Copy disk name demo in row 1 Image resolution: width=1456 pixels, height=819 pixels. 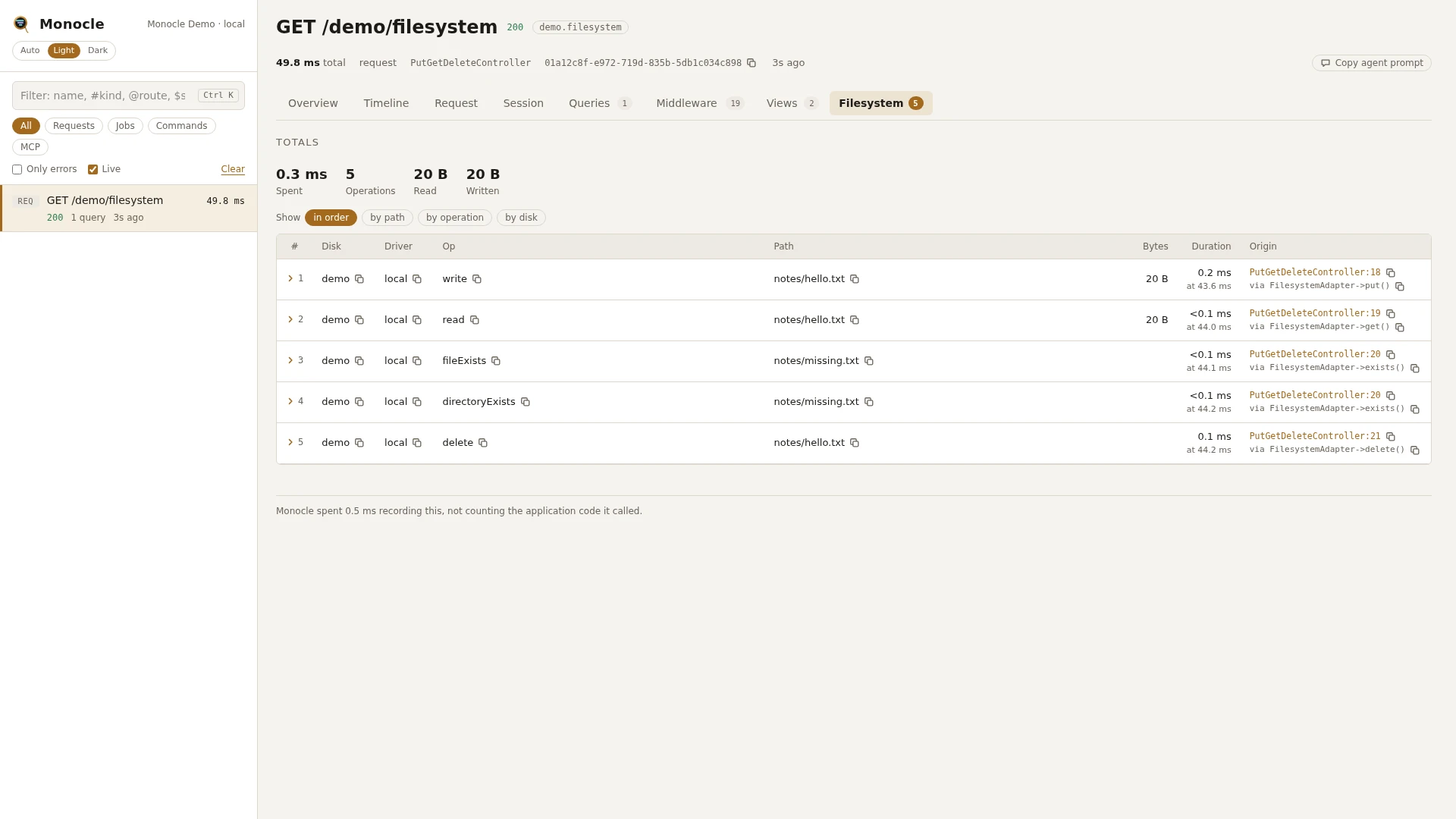(x=359, y=279)
